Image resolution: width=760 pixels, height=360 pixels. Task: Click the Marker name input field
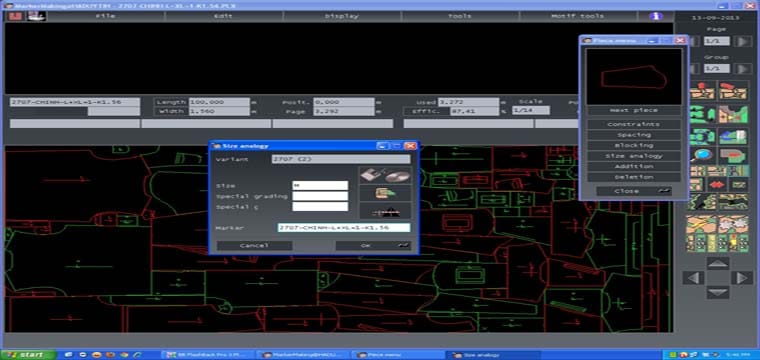[x=344, y=227]
